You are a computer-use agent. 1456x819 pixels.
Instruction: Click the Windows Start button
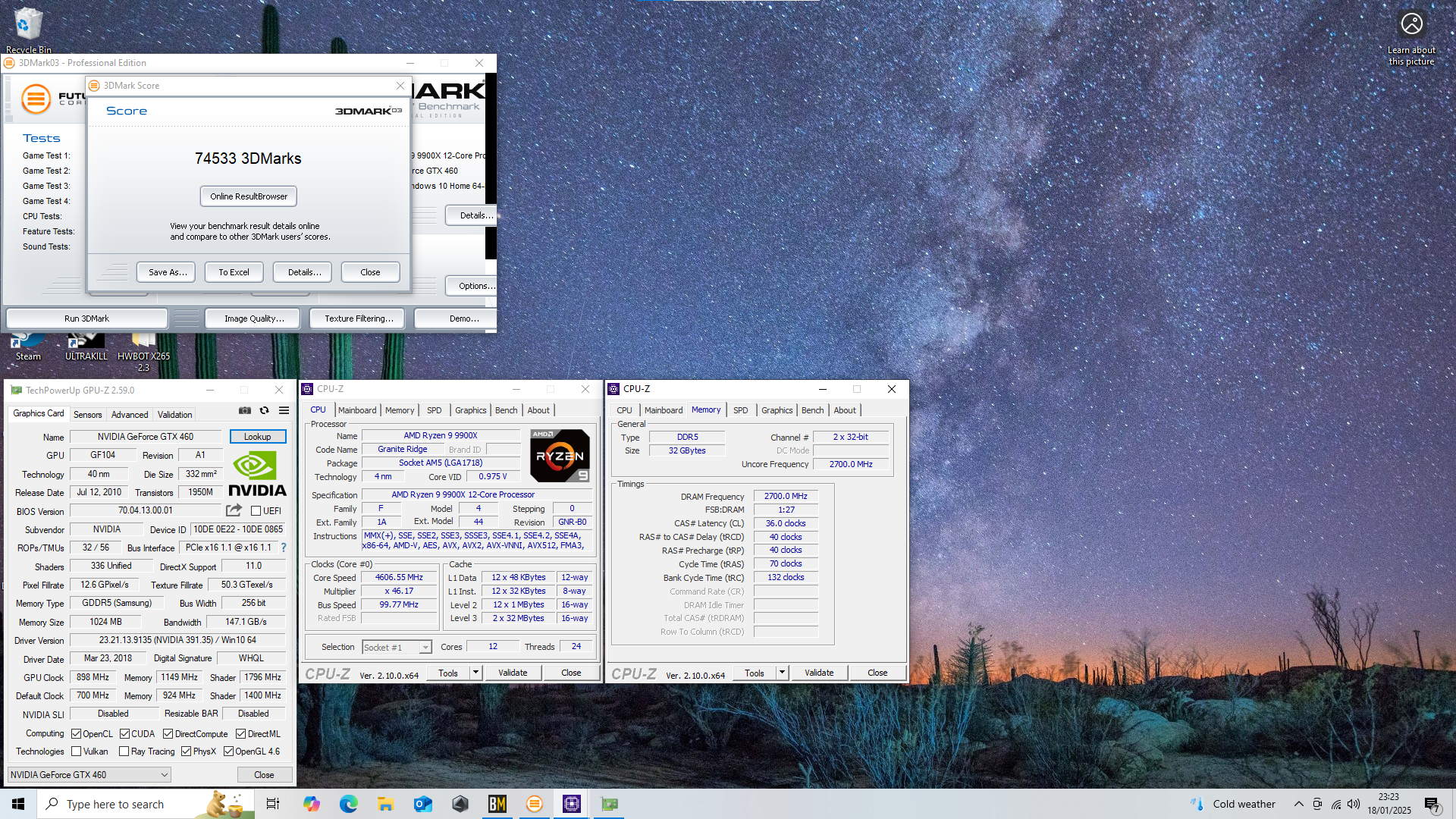click(18, 804)
